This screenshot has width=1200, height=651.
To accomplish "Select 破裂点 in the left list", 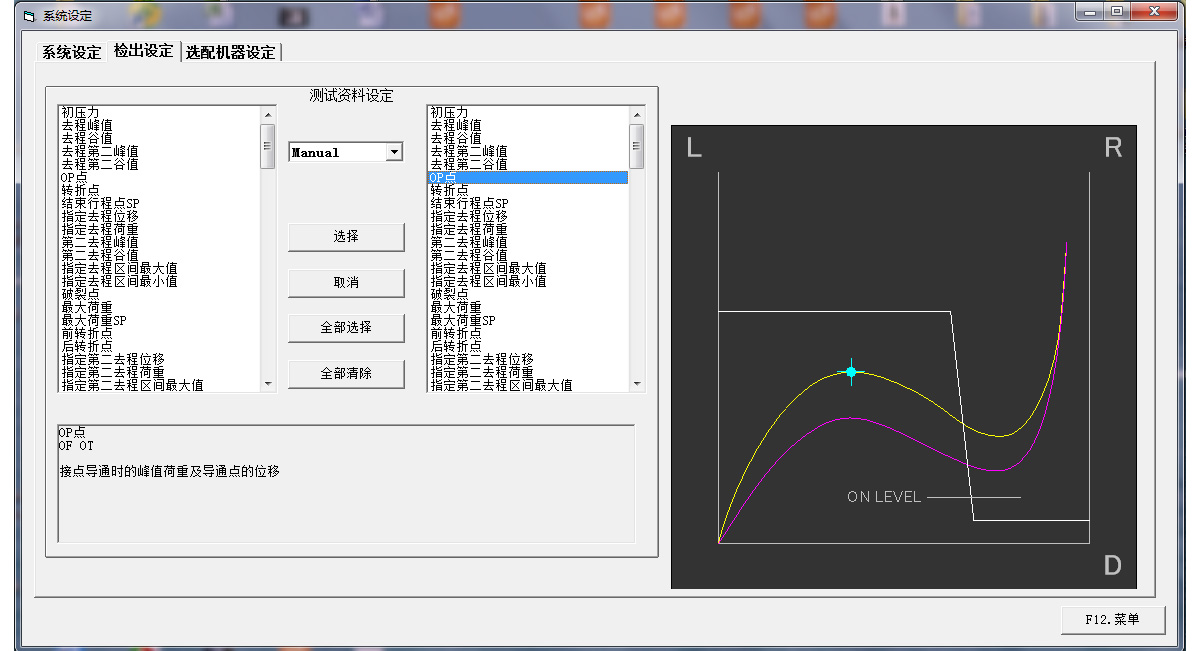I will pos(159,294).
